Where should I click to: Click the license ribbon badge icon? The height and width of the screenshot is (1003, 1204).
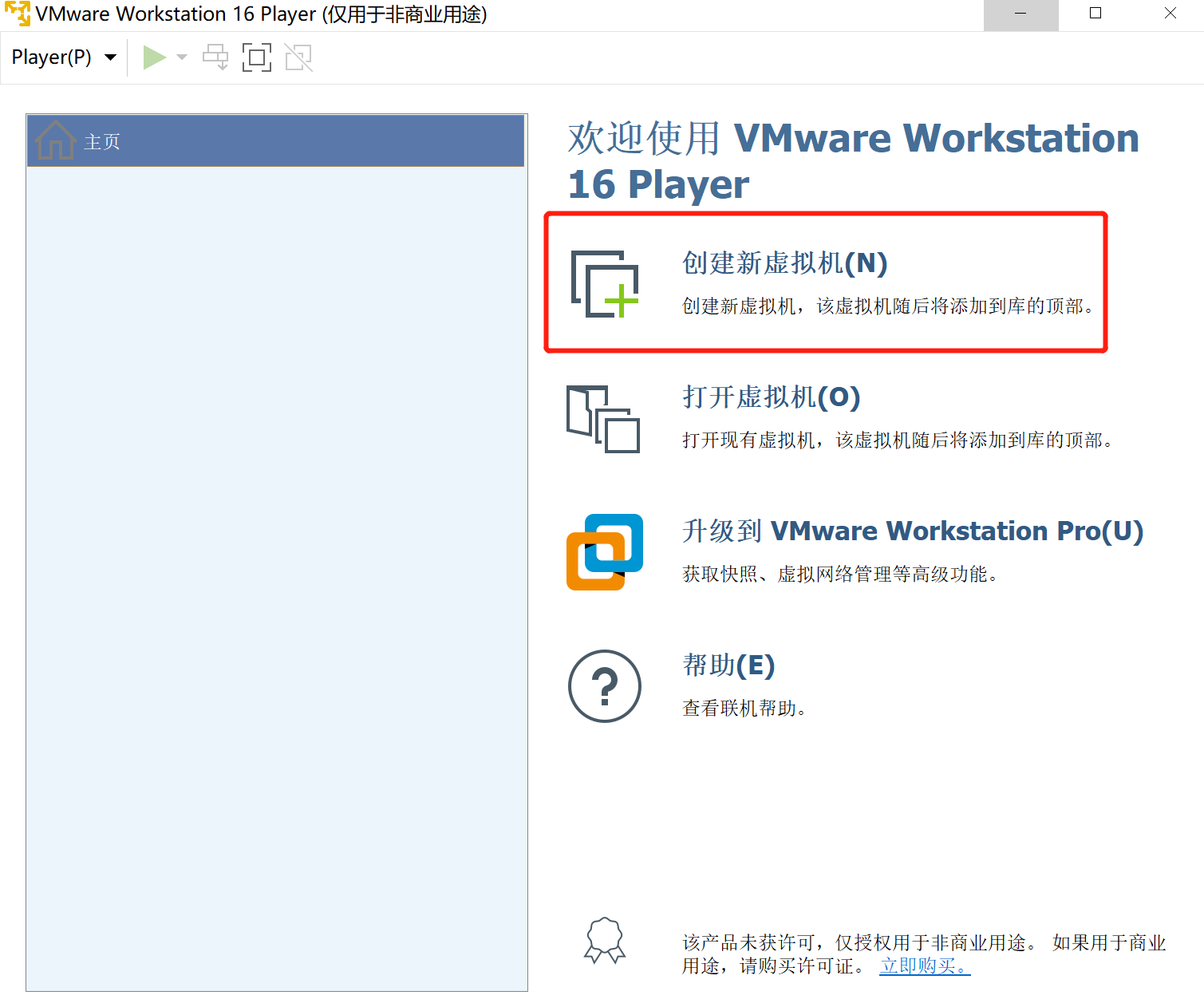[x=605, y=940]
